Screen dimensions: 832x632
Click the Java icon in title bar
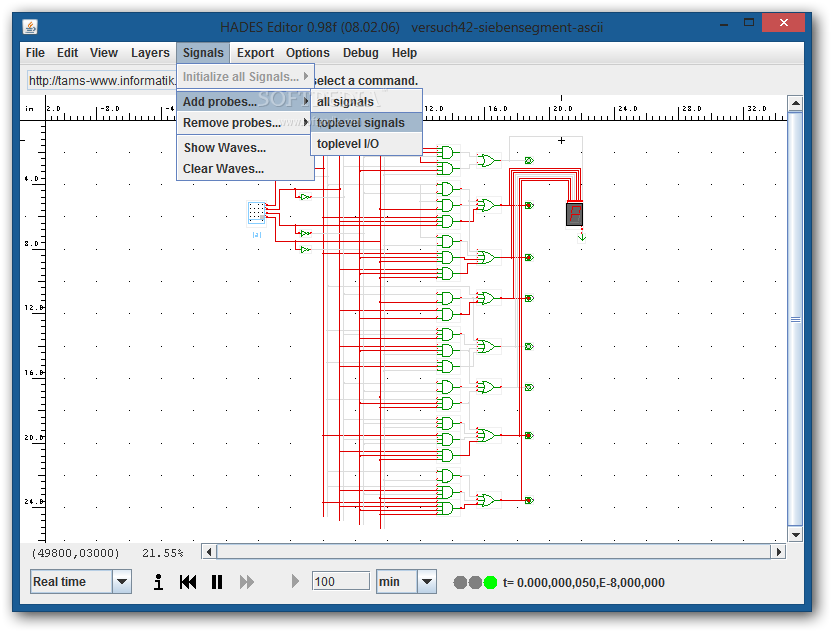pyautogui.click(x=30, y=27)
